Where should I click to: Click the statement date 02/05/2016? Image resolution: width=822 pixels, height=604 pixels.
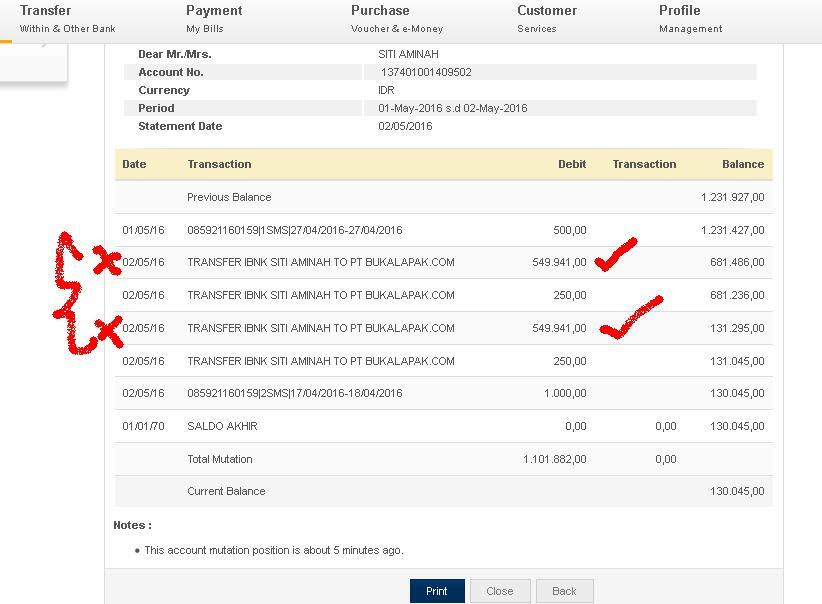tap(405, 126)
